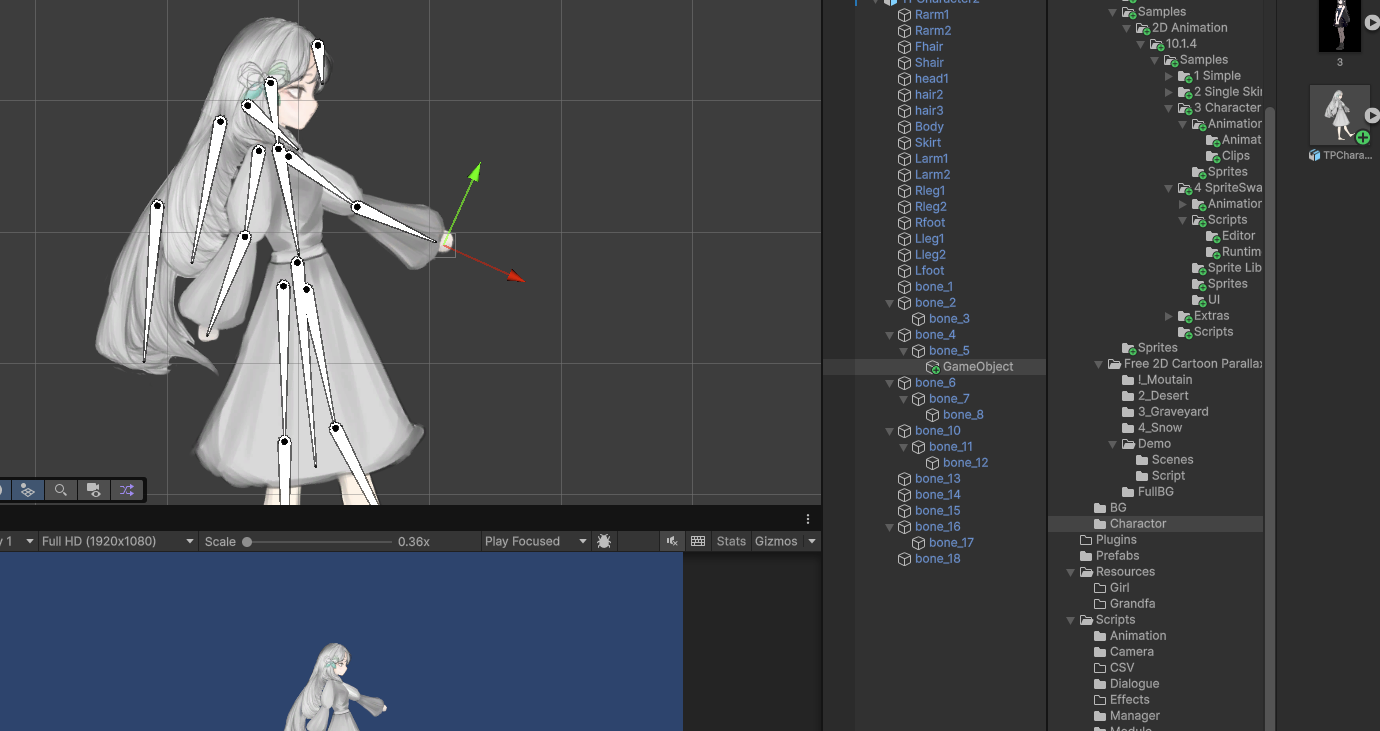Open the Full HD (1920x1080) resolution dropdown
Screen dimensions: 1380x731
pyautogui.click(x=117, y=541)
